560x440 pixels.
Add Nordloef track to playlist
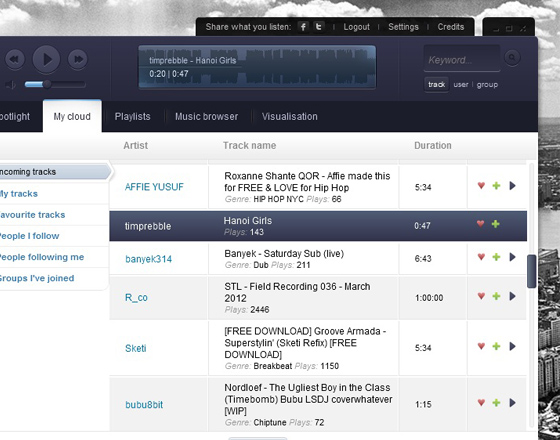tap(496, 403)
